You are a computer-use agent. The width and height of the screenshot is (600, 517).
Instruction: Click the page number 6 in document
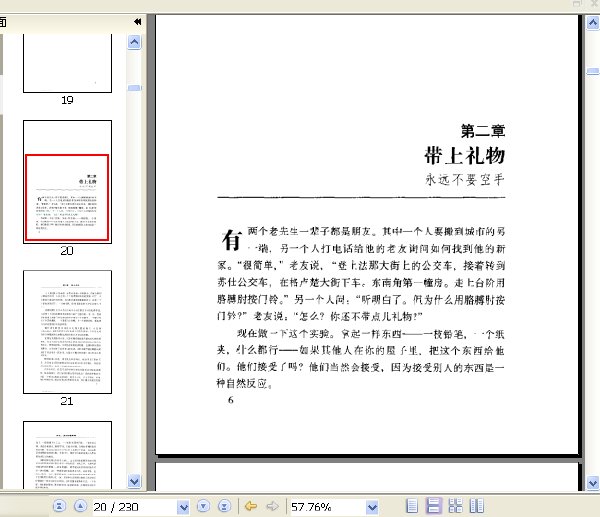(x=230, y=400)
